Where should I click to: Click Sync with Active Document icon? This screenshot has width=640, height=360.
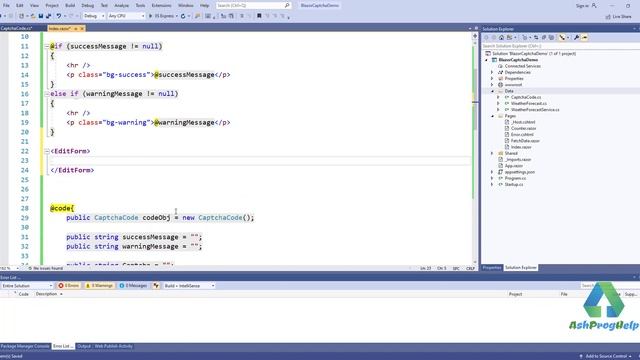click(536, 38)
